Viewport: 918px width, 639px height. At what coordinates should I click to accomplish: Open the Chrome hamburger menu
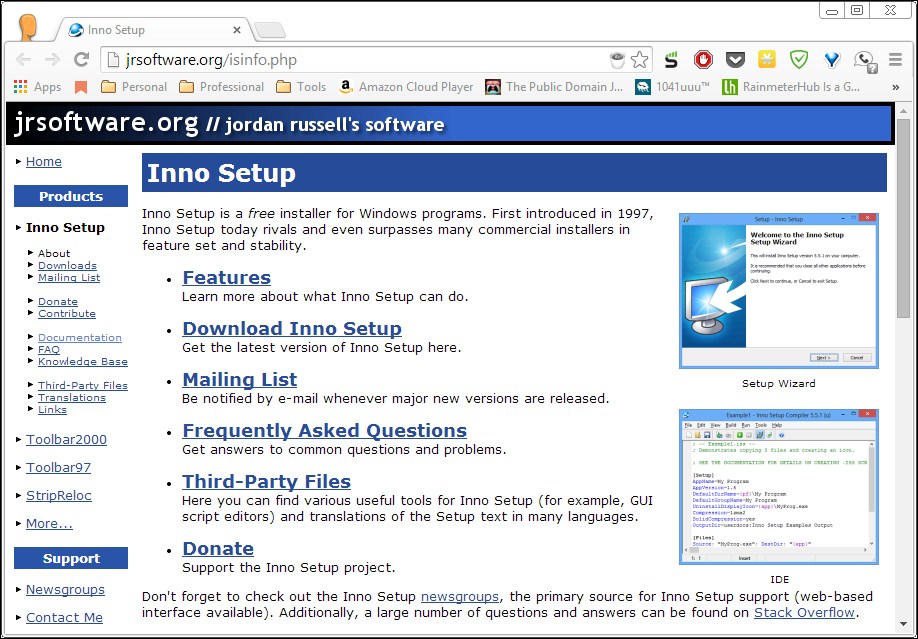895,60
